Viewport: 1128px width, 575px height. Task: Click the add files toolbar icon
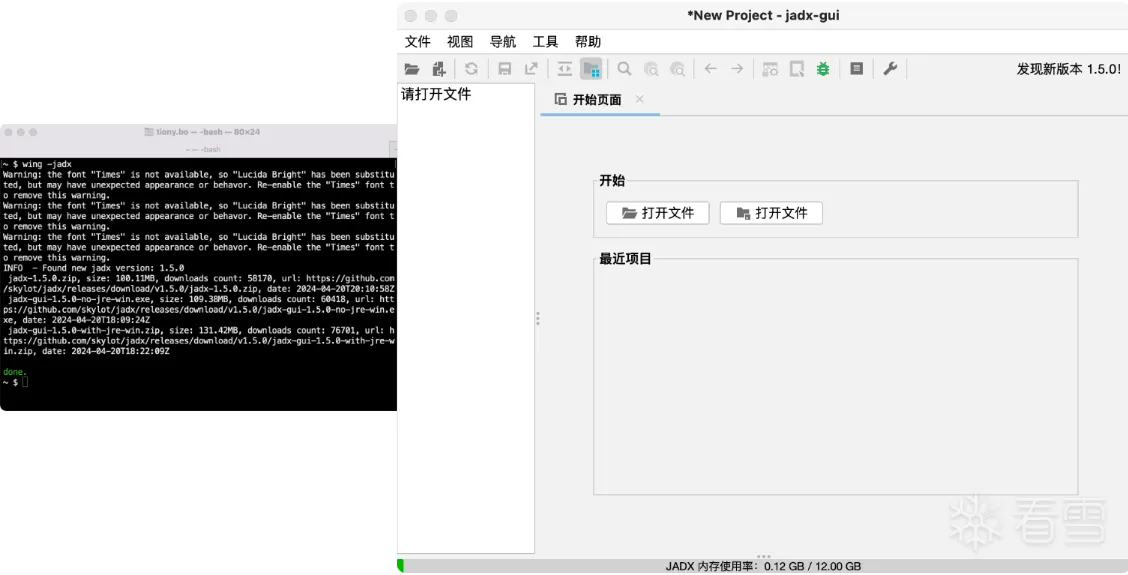pos(438,69)
